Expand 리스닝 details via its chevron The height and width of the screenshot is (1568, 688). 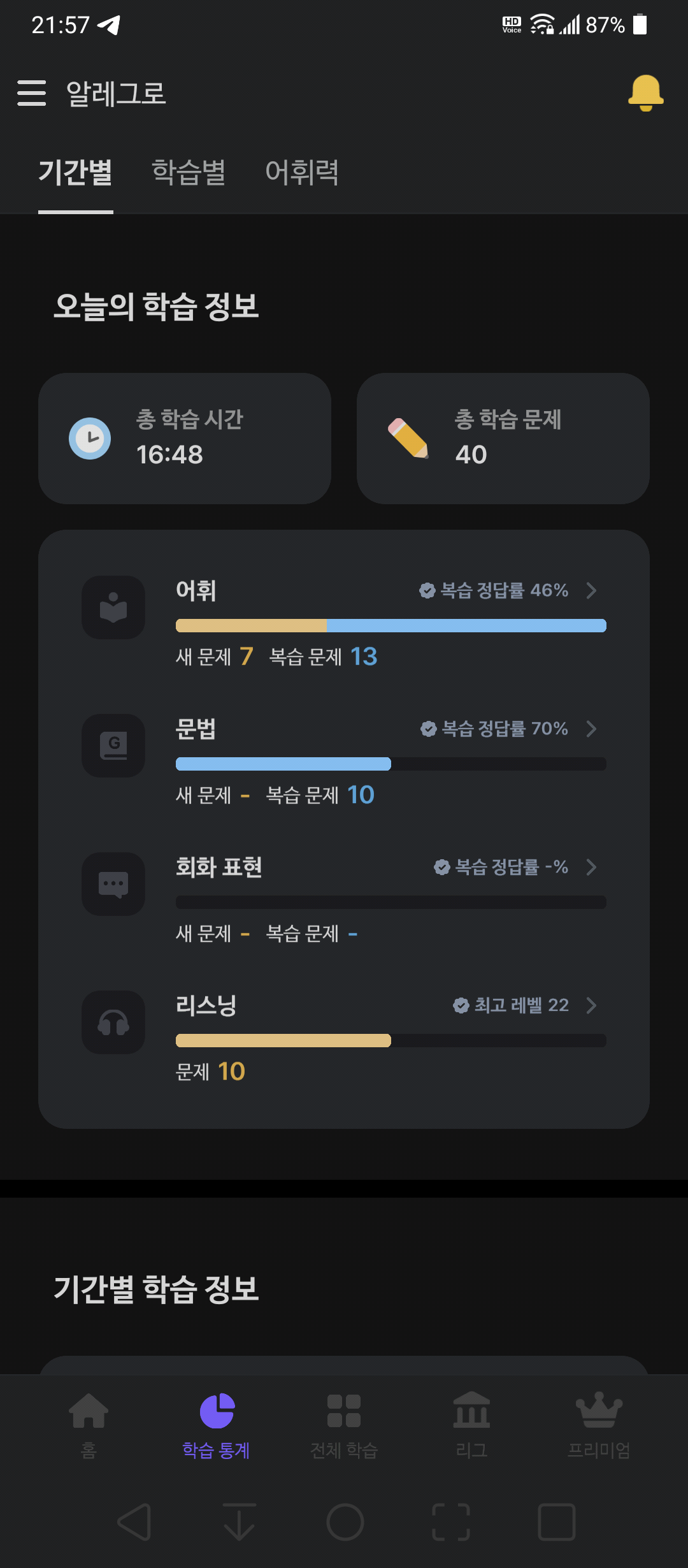(591, 1005)
